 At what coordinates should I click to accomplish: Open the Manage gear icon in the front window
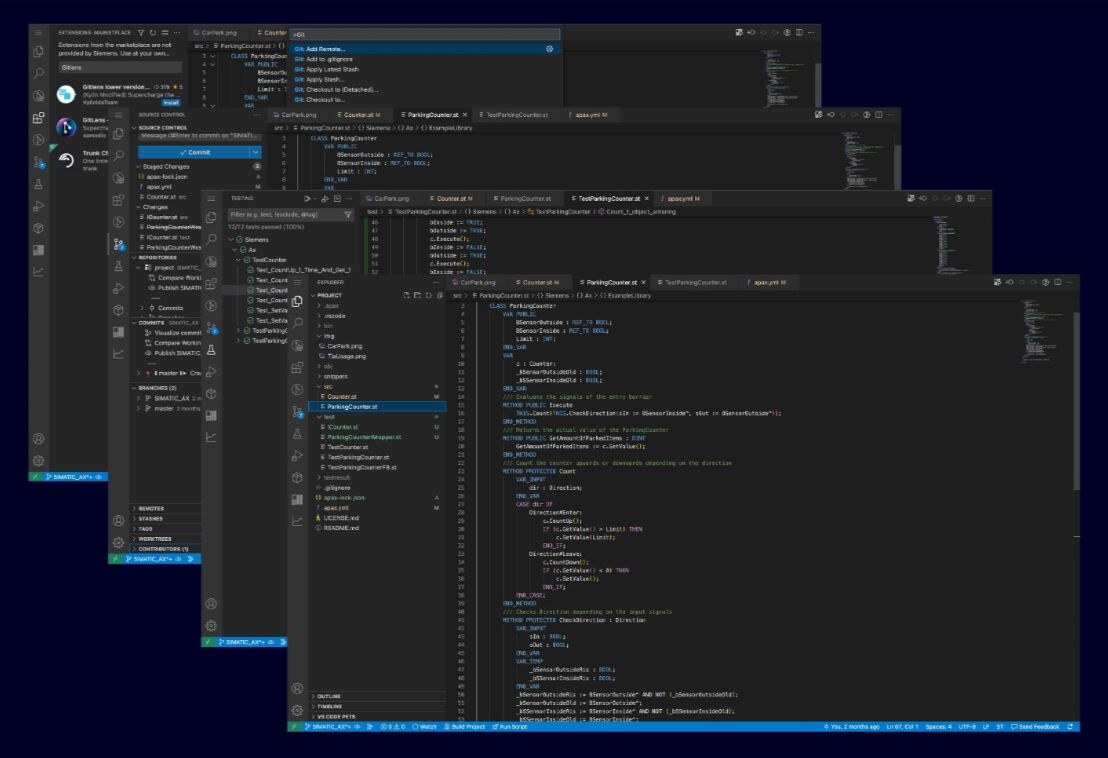(296, 709)
